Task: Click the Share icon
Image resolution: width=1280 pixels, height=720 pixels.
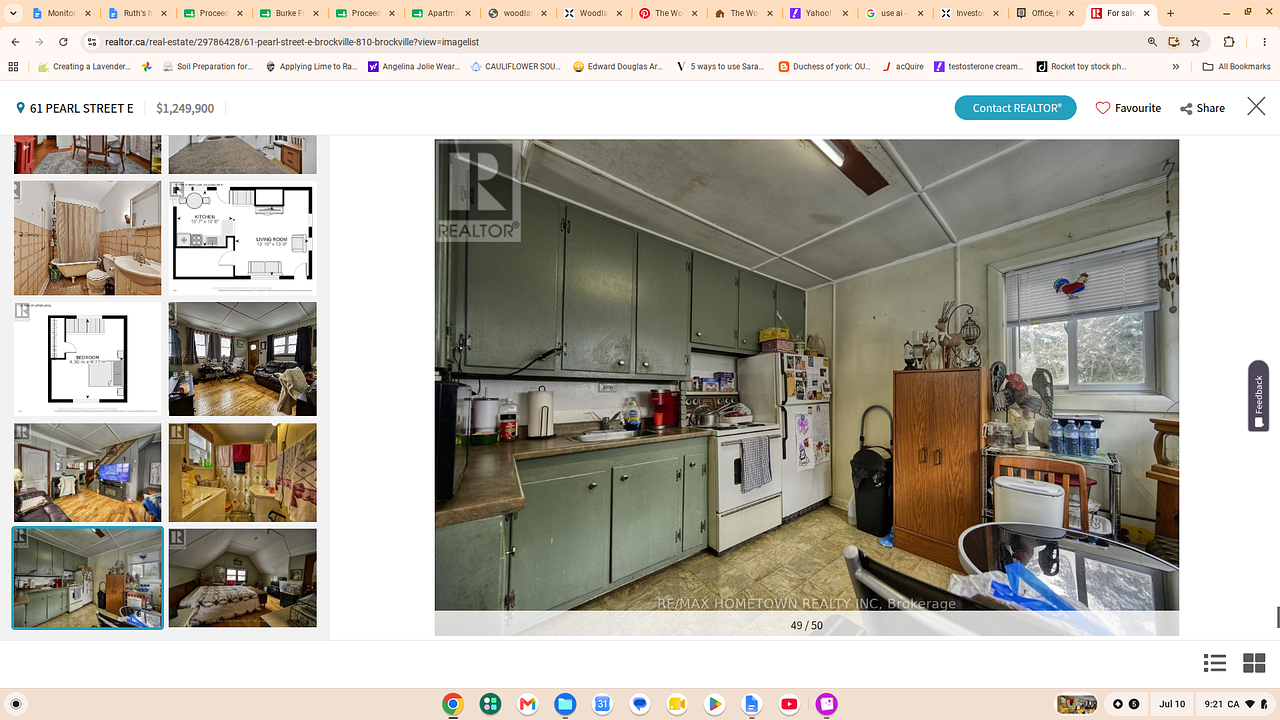Action: coord(1186,108)
